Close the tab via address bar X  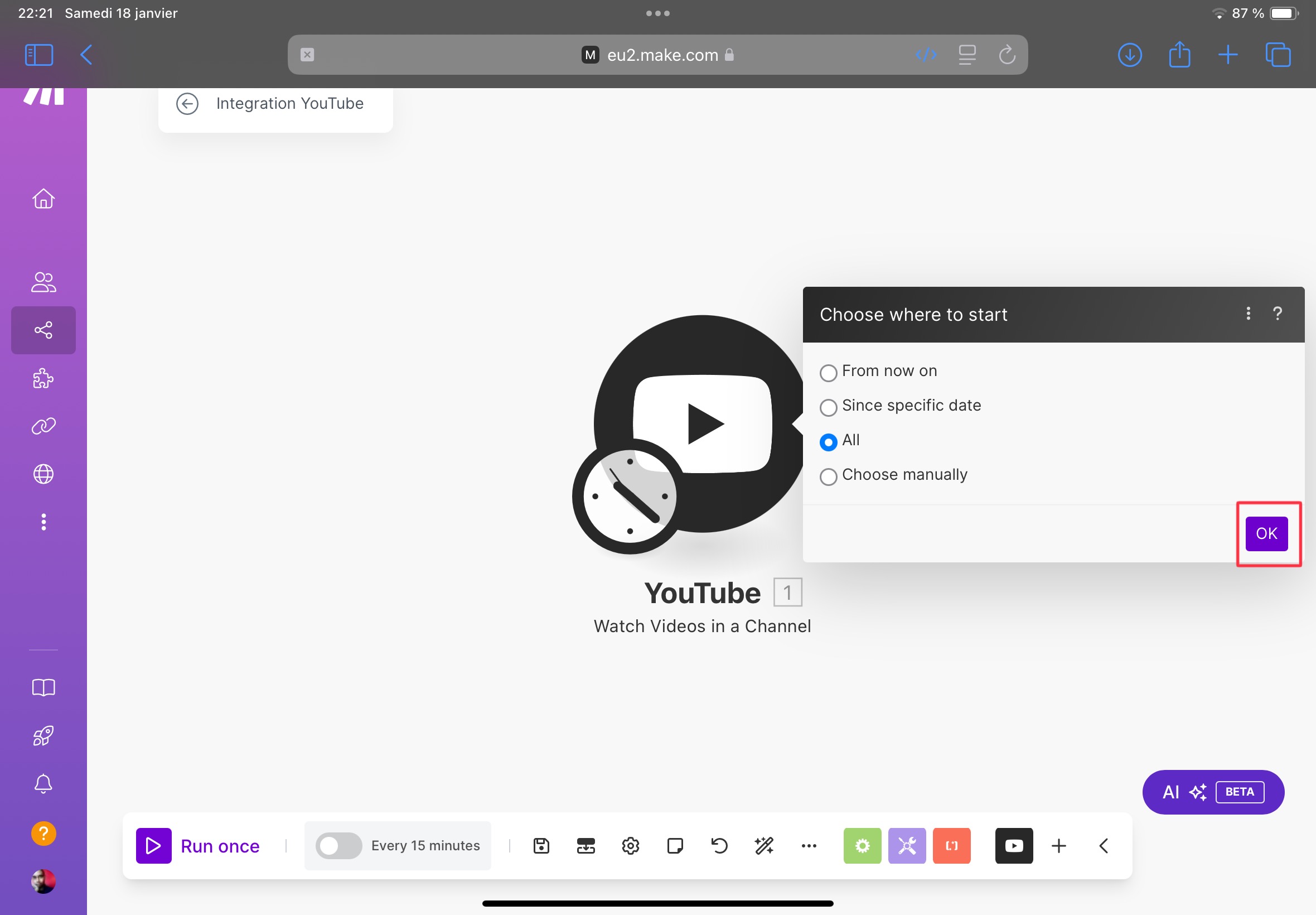(308, 55)
